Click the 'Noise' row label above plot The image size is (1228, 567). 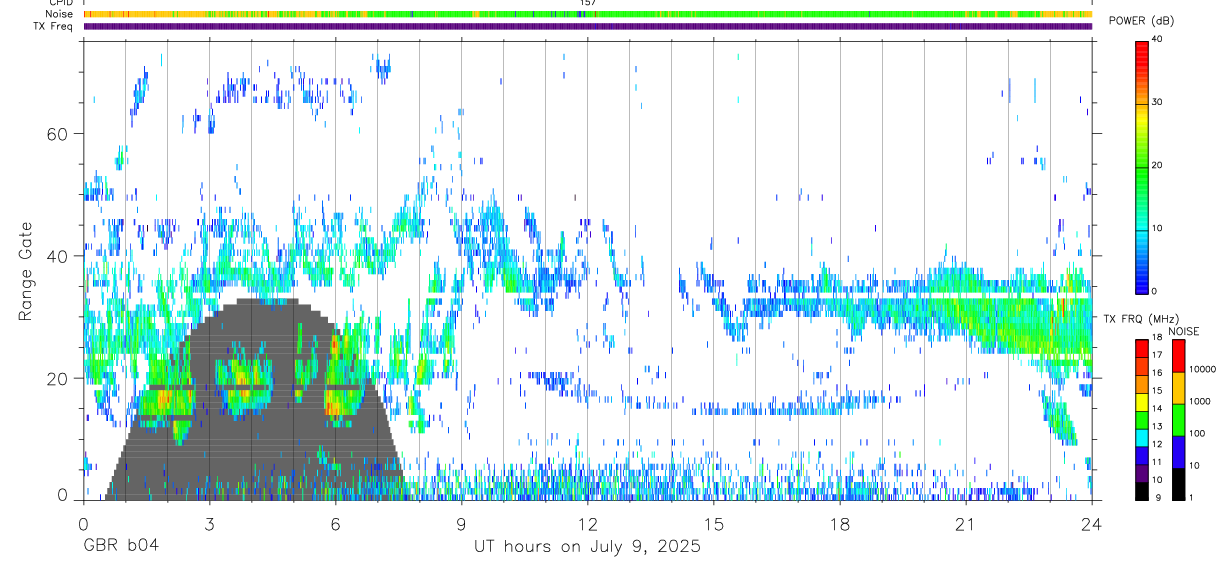58,15
